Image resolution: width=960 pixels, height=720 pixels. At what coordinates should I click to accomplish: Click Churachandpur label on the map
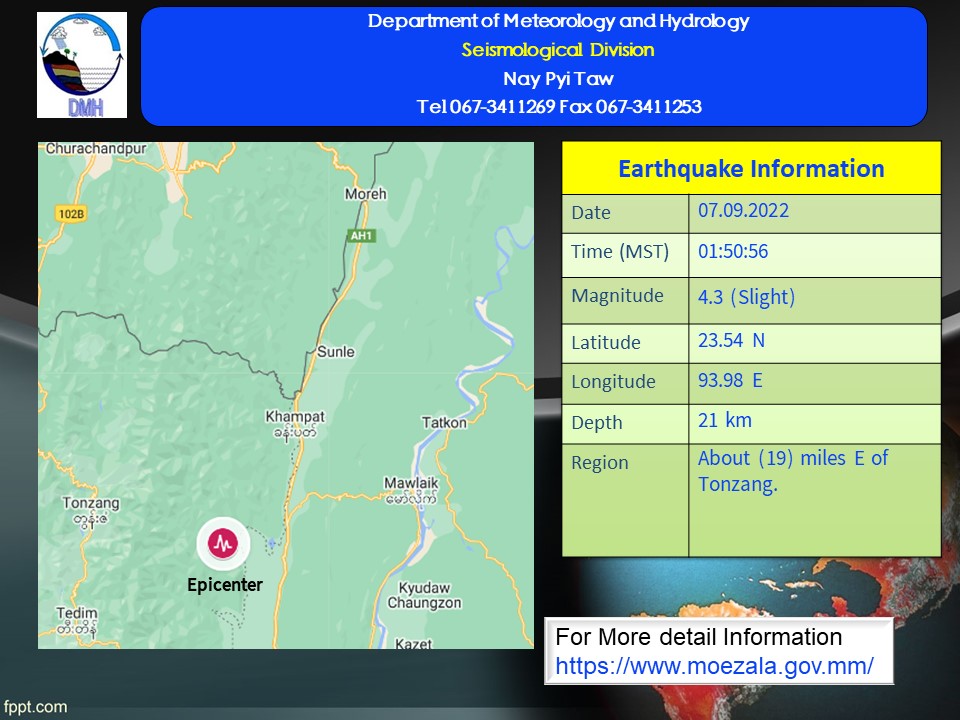[97, 149]
